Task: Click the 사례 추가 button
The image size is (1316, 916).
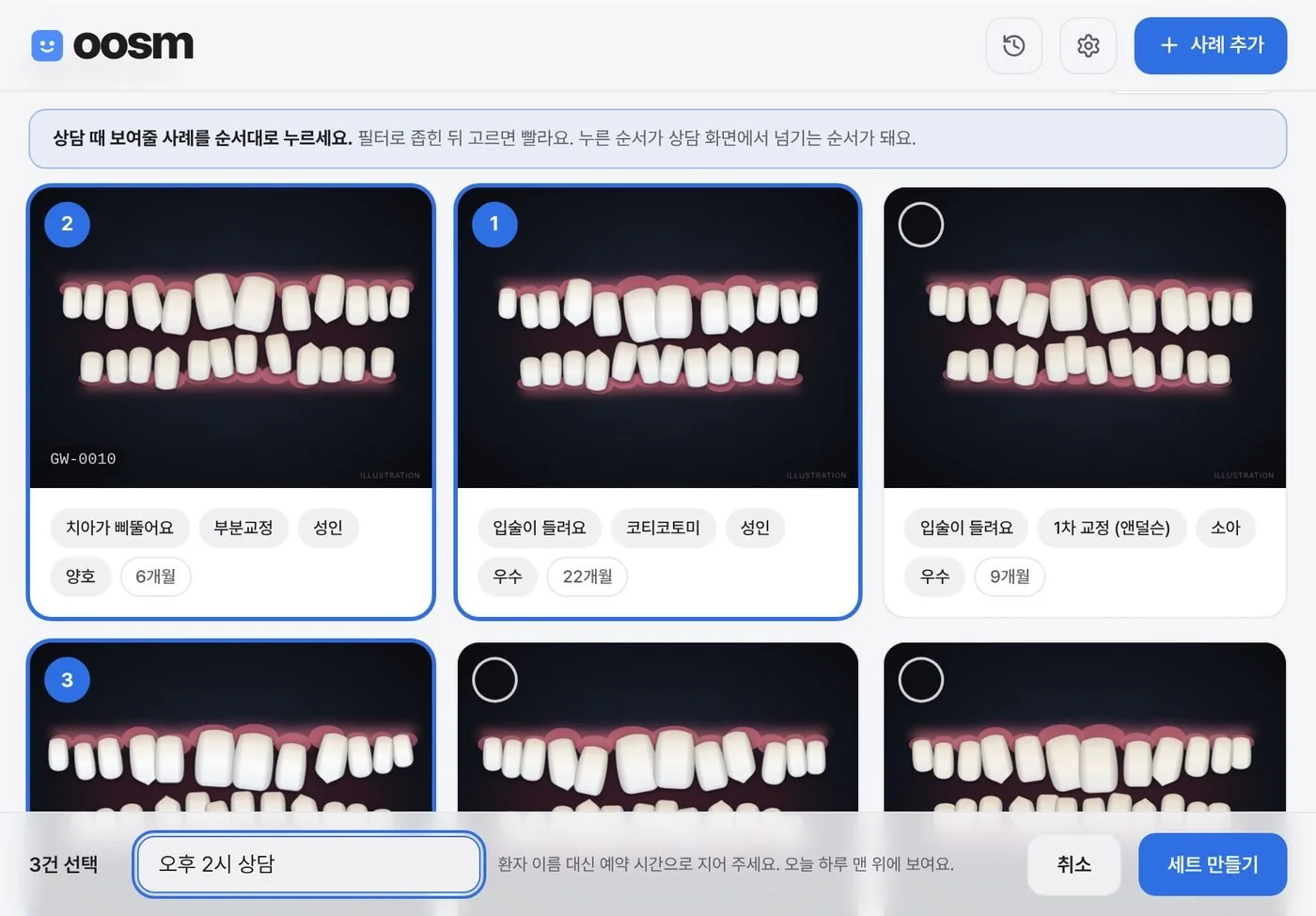Action: pyautogui.click(x=1210, y=45)
